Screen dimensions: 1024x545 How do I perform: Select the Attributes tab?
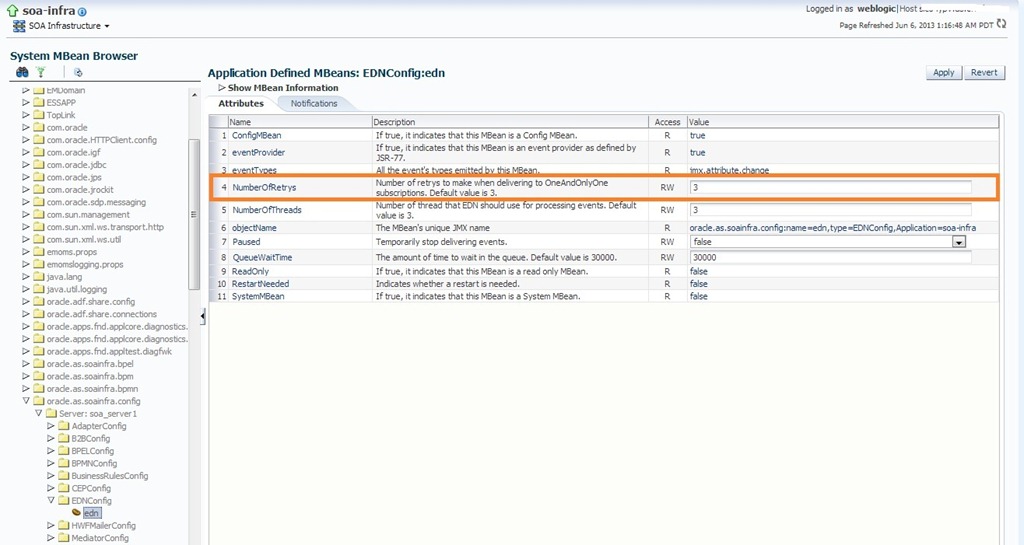[241, 103]
